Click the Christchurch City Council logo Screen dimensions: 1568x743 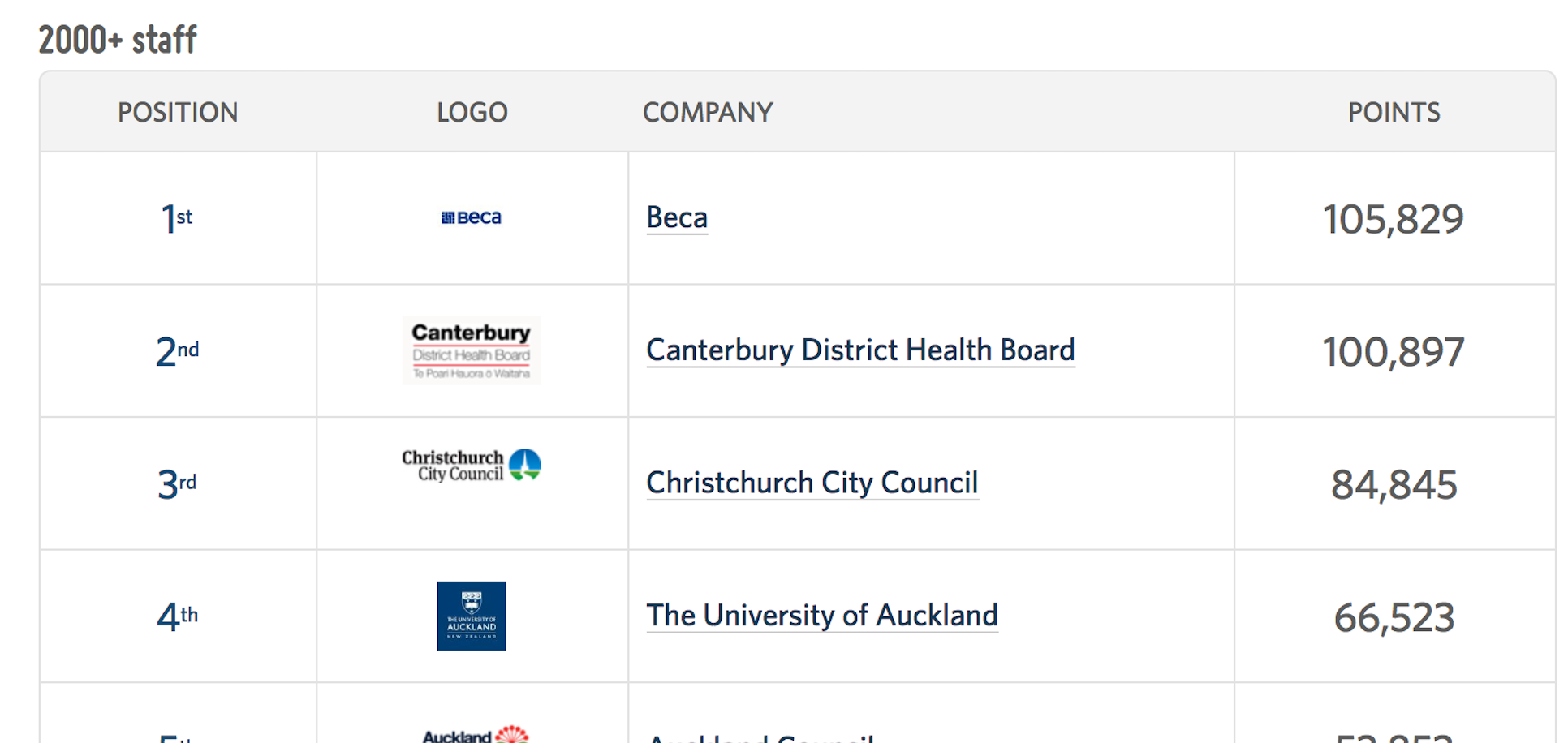pos(471,466)
